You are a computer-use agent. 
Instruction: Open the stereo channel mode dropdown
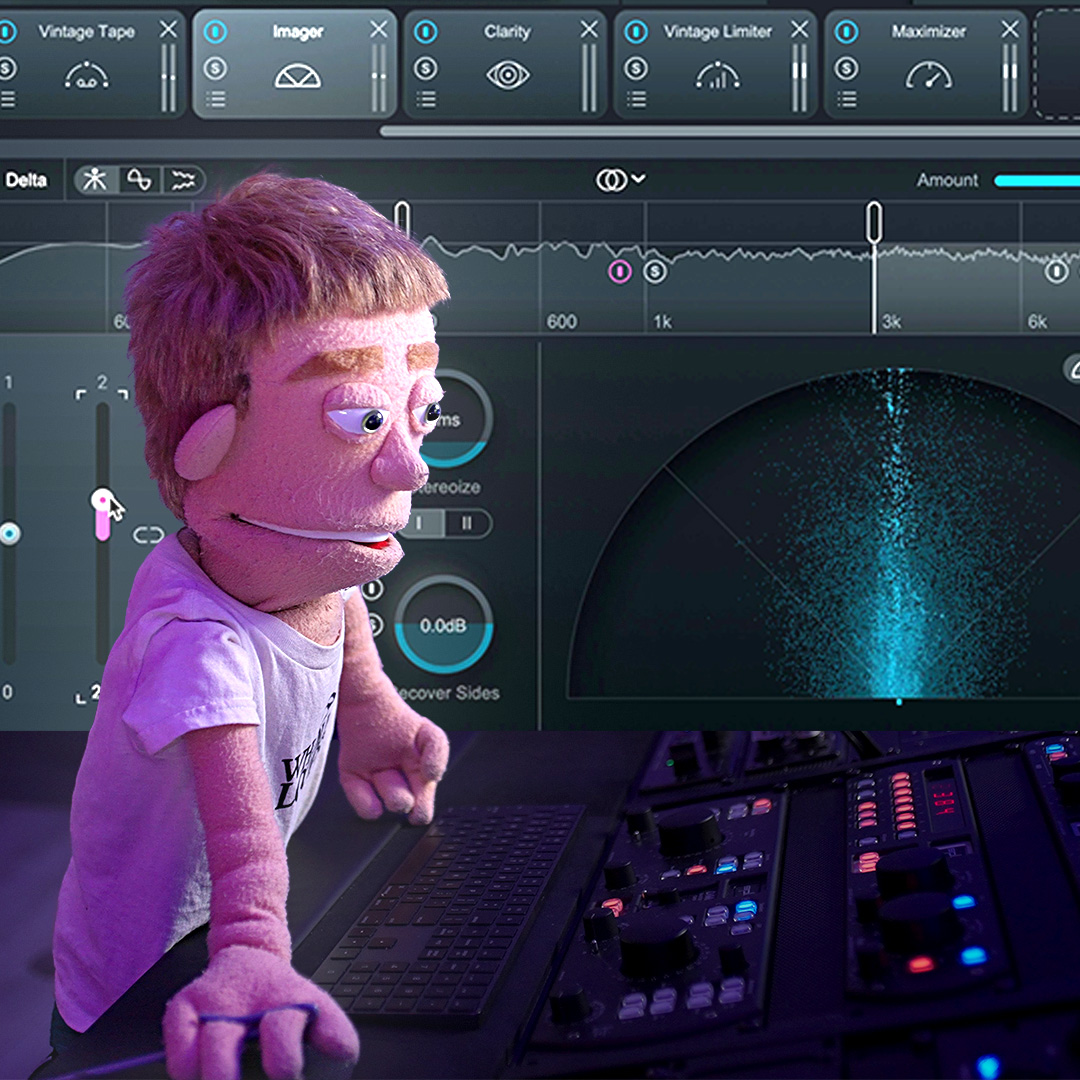click(x=620, y=180)
